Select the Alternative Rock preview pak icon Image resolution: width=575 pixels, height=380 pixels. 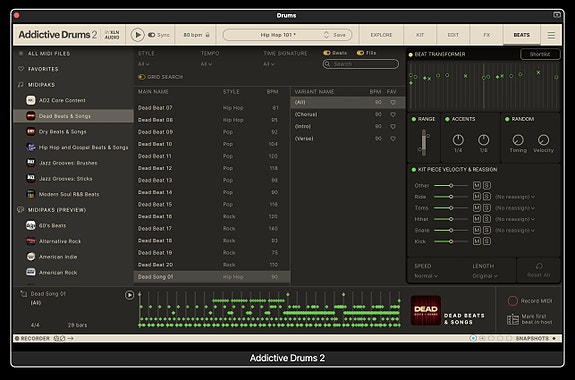(31, 241)
